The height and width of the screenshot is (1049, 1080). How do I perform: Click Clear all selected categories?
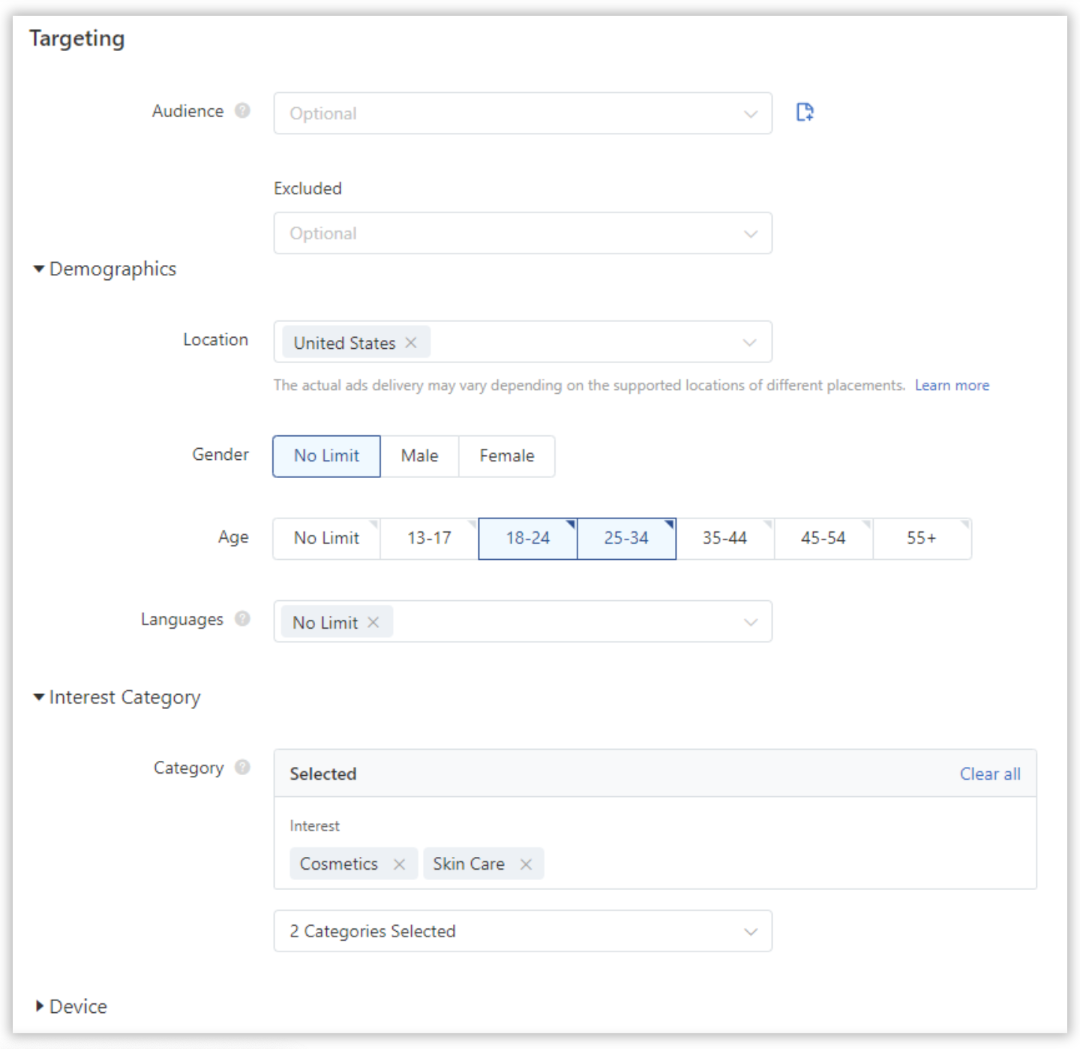(989, 774)
